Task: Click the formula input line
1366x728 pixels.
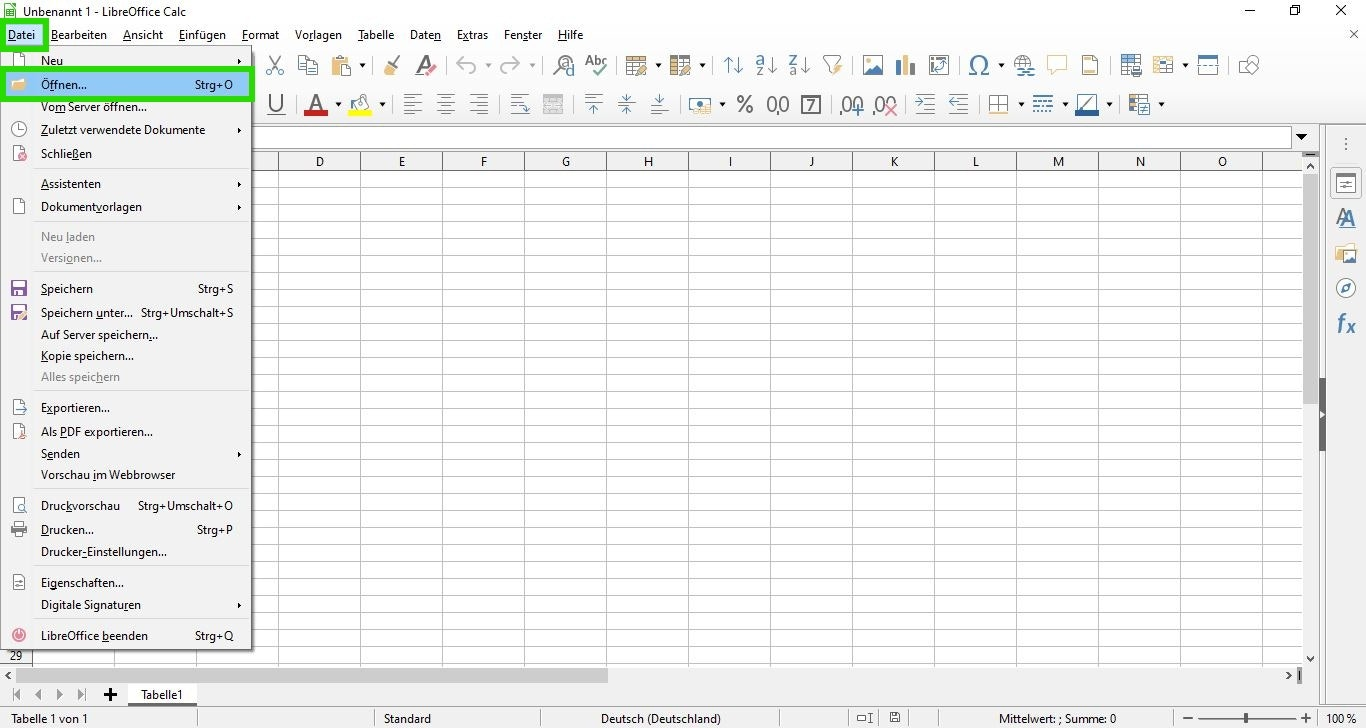Action: [770, 137]
